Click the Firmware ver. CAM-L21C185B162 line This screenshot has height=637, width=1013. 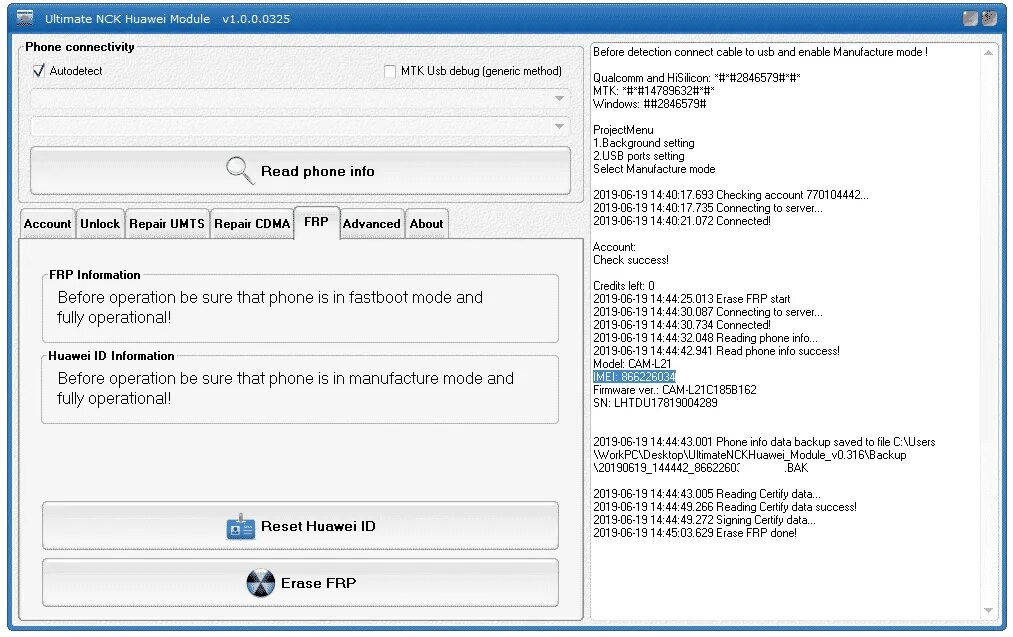coord(674,390)
